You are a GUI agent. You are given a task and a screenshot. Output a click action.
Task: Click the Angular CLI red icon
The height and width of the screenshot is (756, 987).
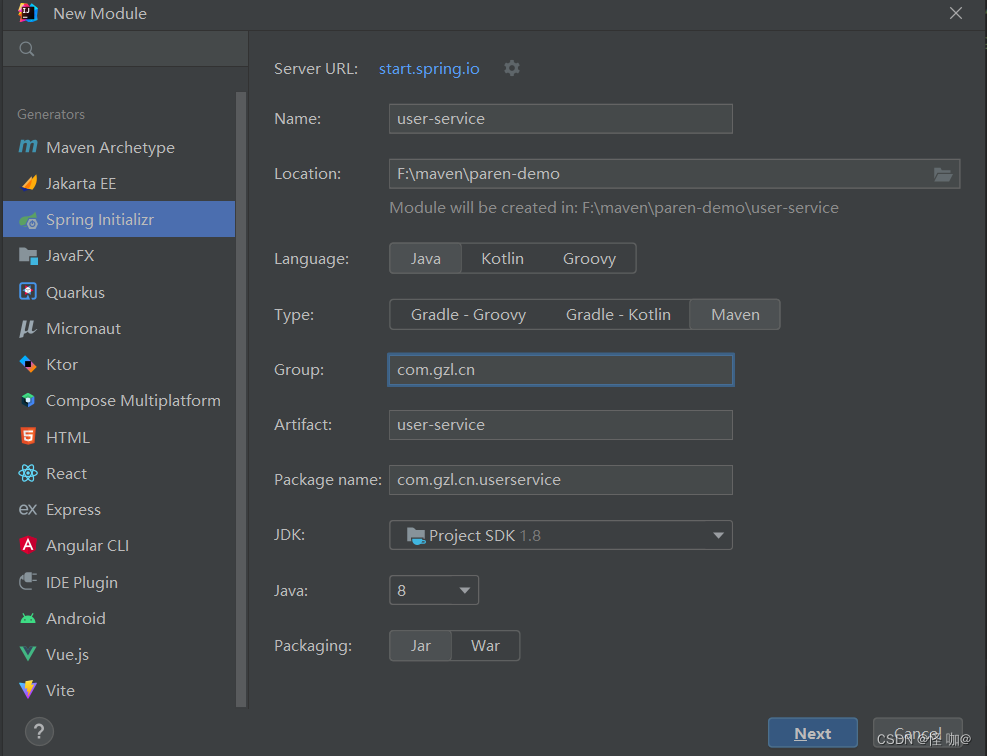(28, 545)
